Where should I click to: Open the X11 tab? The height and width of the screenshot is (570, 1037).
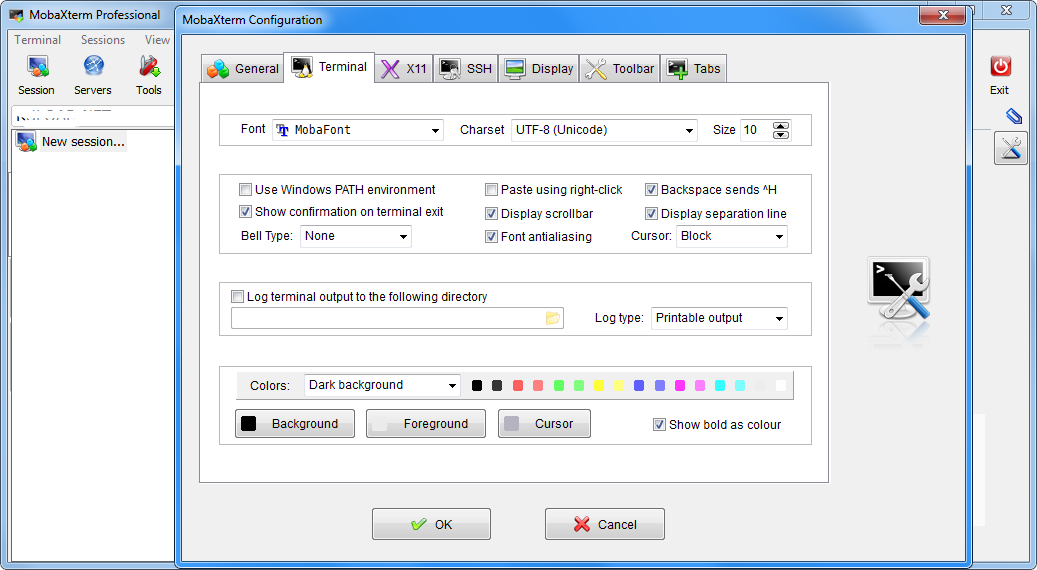(x=404, y=68)
